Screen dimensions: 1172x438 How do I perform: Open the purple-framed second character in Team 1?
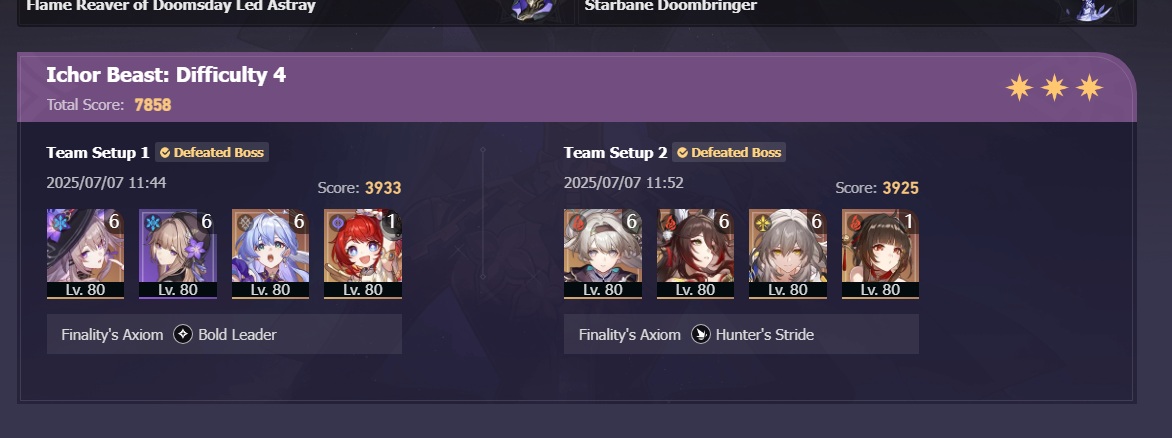click(178, 253)
